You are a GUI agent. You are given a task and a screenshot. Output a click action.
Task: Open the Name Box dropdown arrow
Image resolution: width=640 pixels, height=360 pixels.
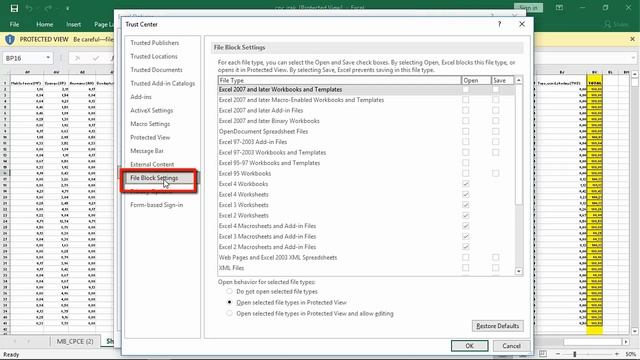pyautogui.click(x=48, y=58)
